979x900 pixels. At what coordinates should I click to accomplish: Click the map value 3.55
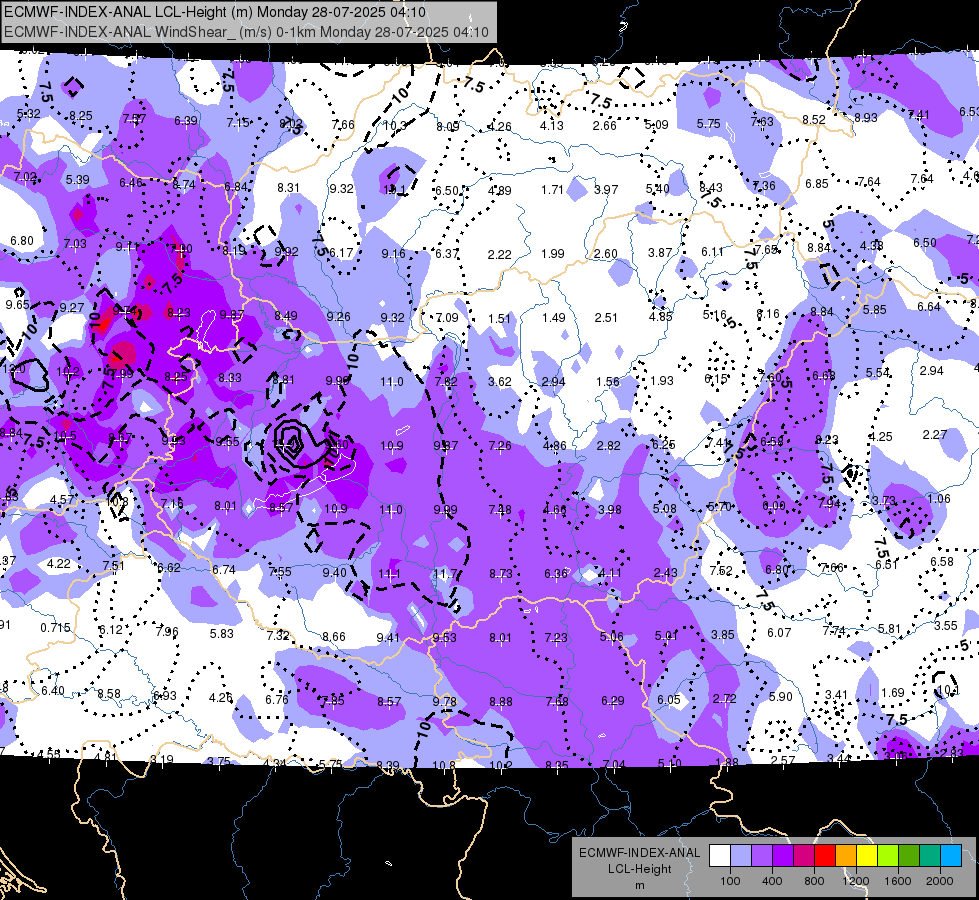click(x=946, y=625)
